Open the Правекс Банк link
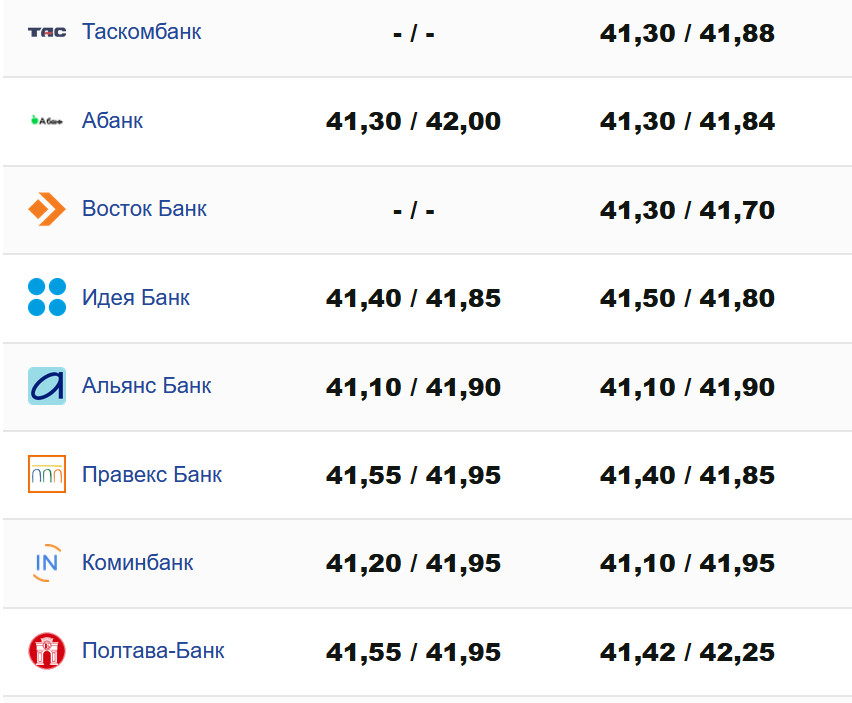 (x=152, y=474)
